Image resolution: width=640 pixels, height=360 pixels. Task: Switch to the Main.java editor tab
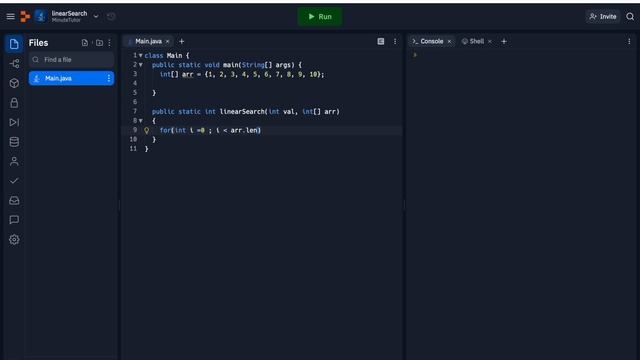148,41
